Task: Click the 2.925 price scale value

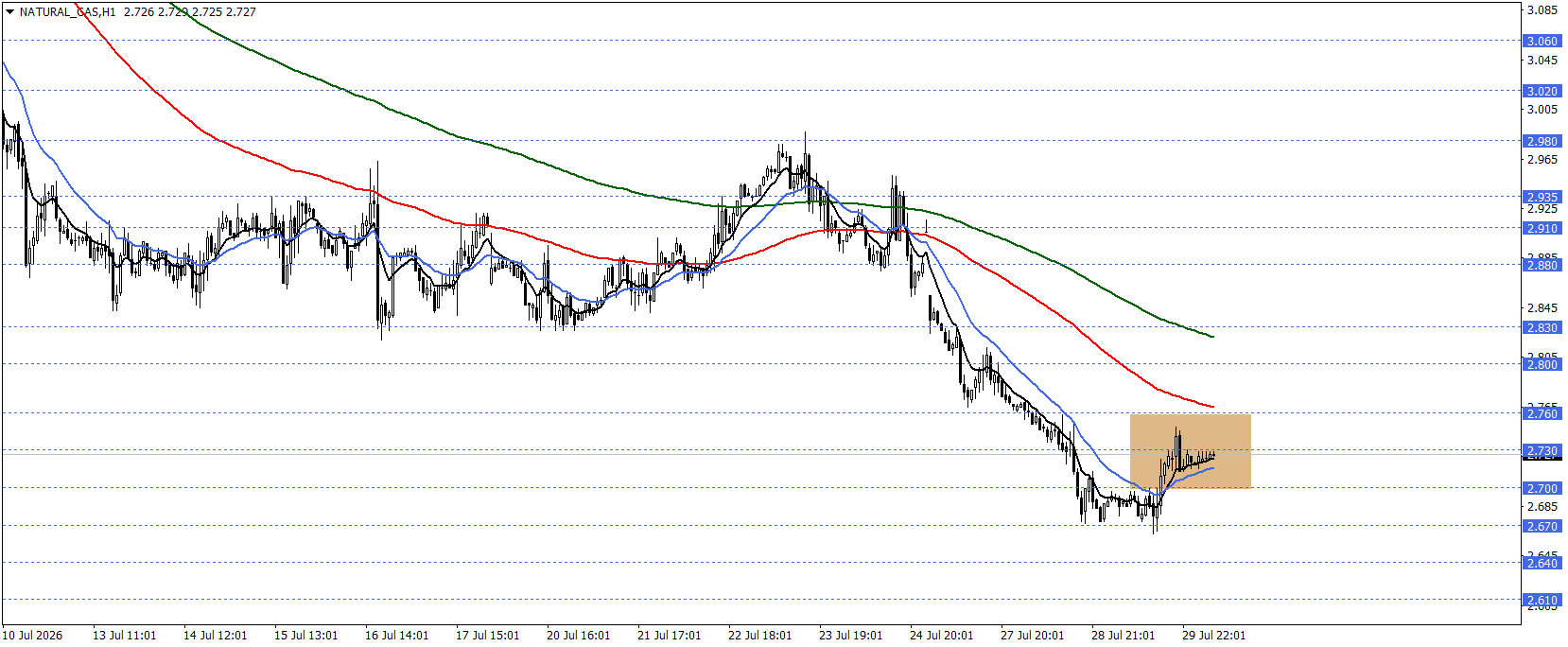Action: (1542, 209)
